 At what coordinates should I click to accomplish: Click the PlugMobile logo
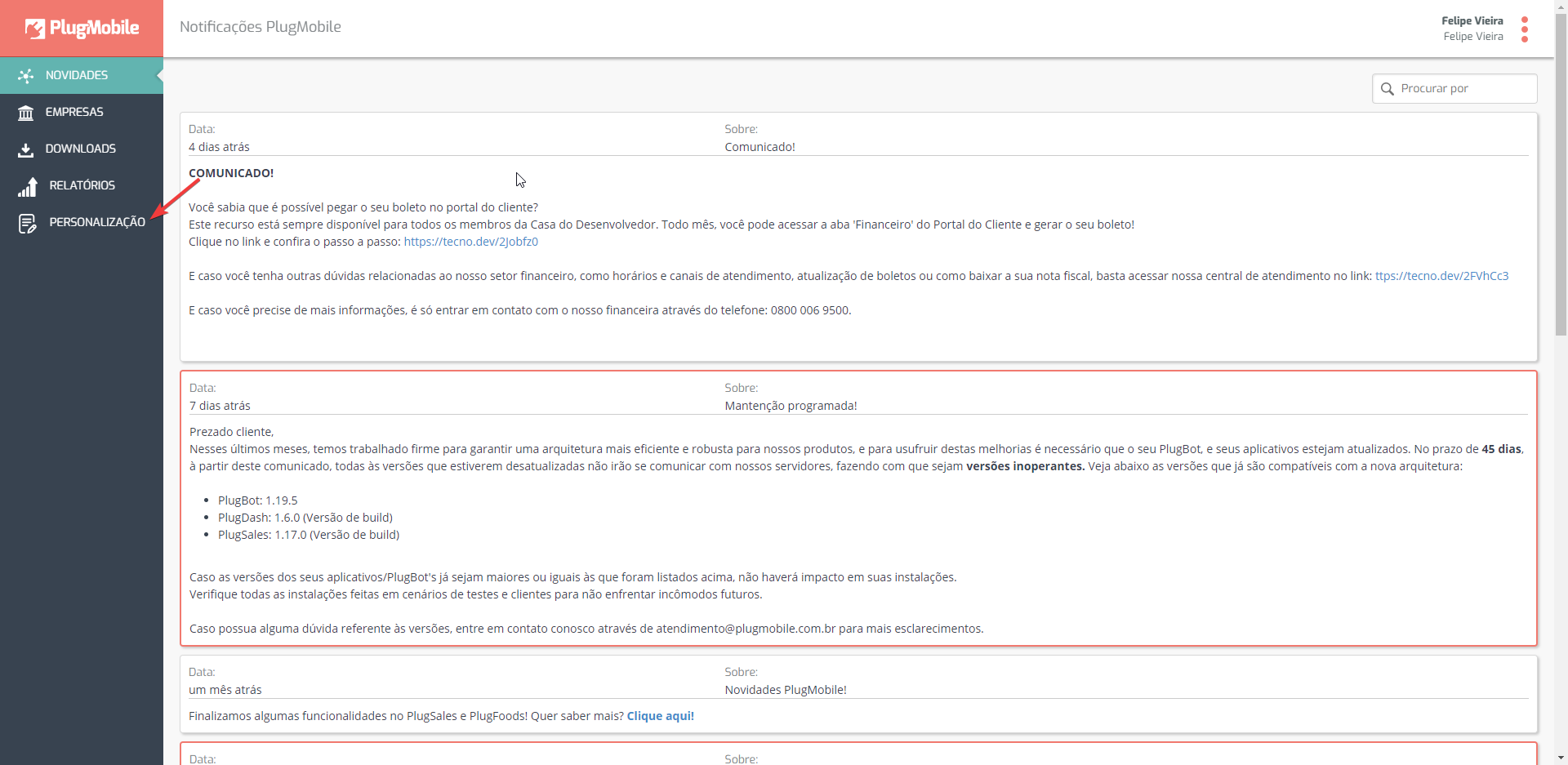pyautogui.click(x=82, y=29)
